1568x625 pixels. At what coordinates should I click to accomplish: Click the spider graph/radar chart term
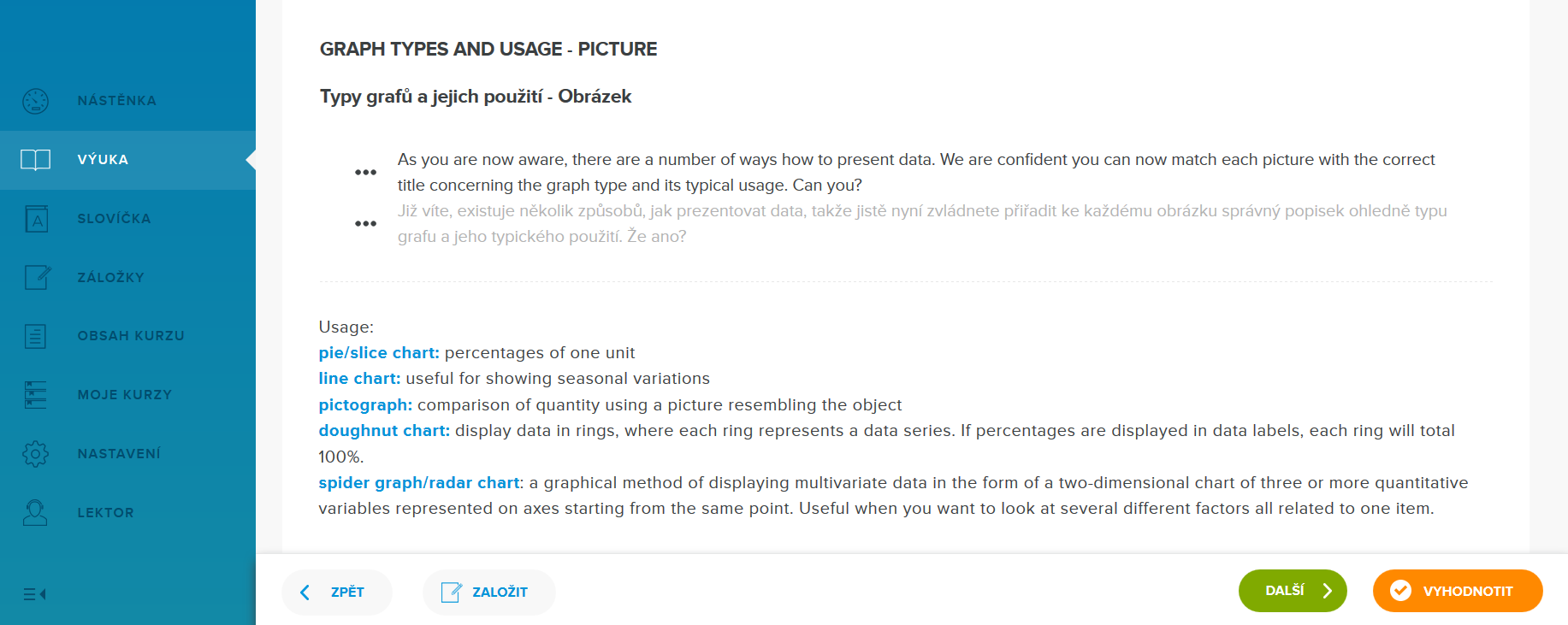[x=419, y=483]
